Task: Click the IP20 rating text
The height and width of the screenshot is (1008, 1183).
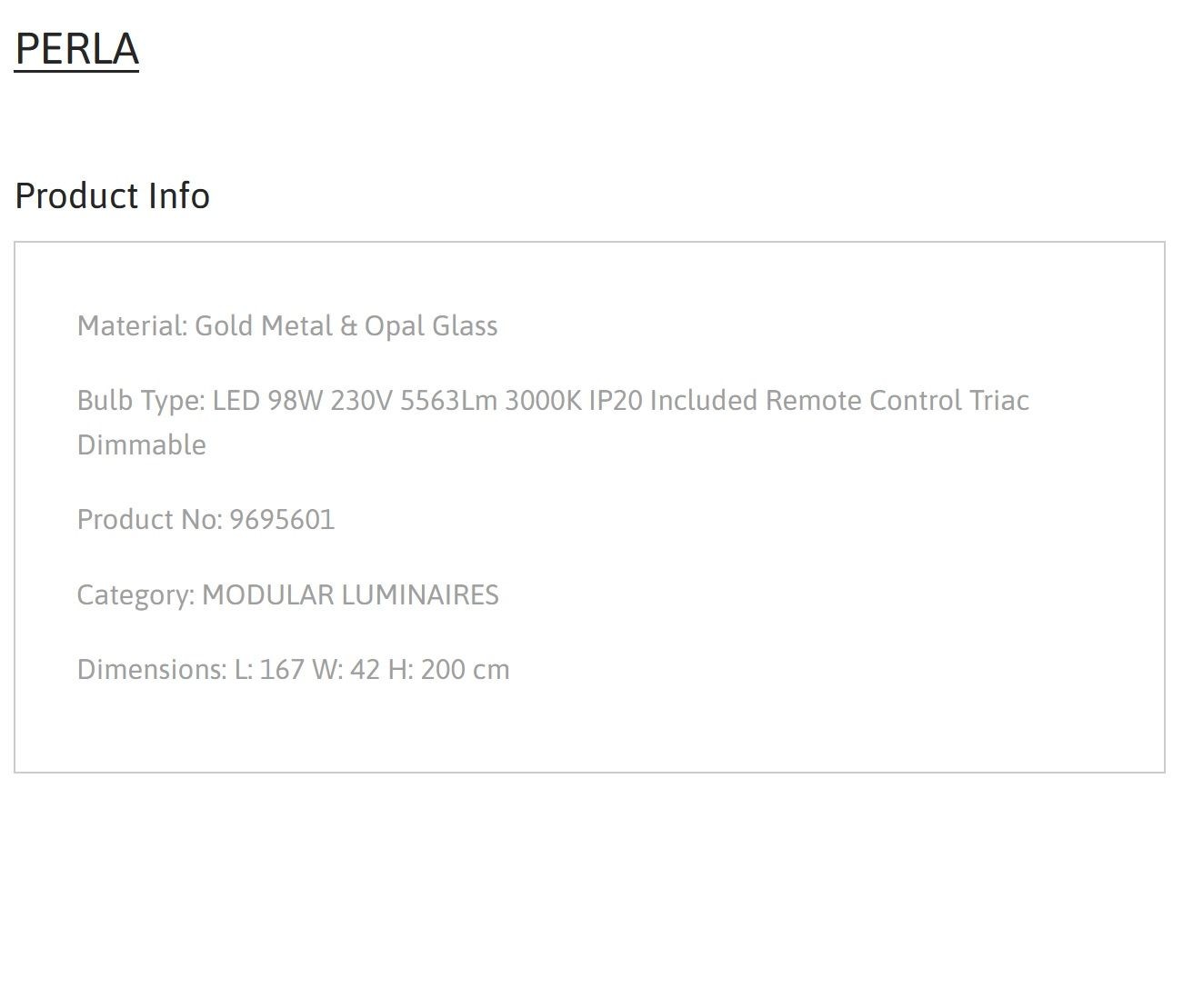Action: [616, 401]
